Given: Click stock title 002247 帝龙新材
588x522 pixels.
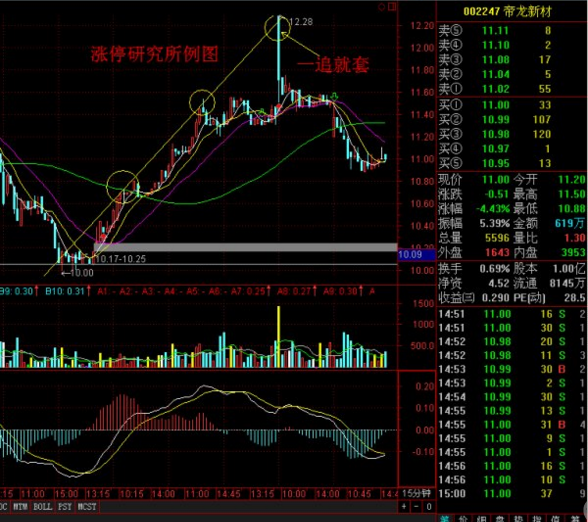Looking at the screenshot, I should pos(507,12).
